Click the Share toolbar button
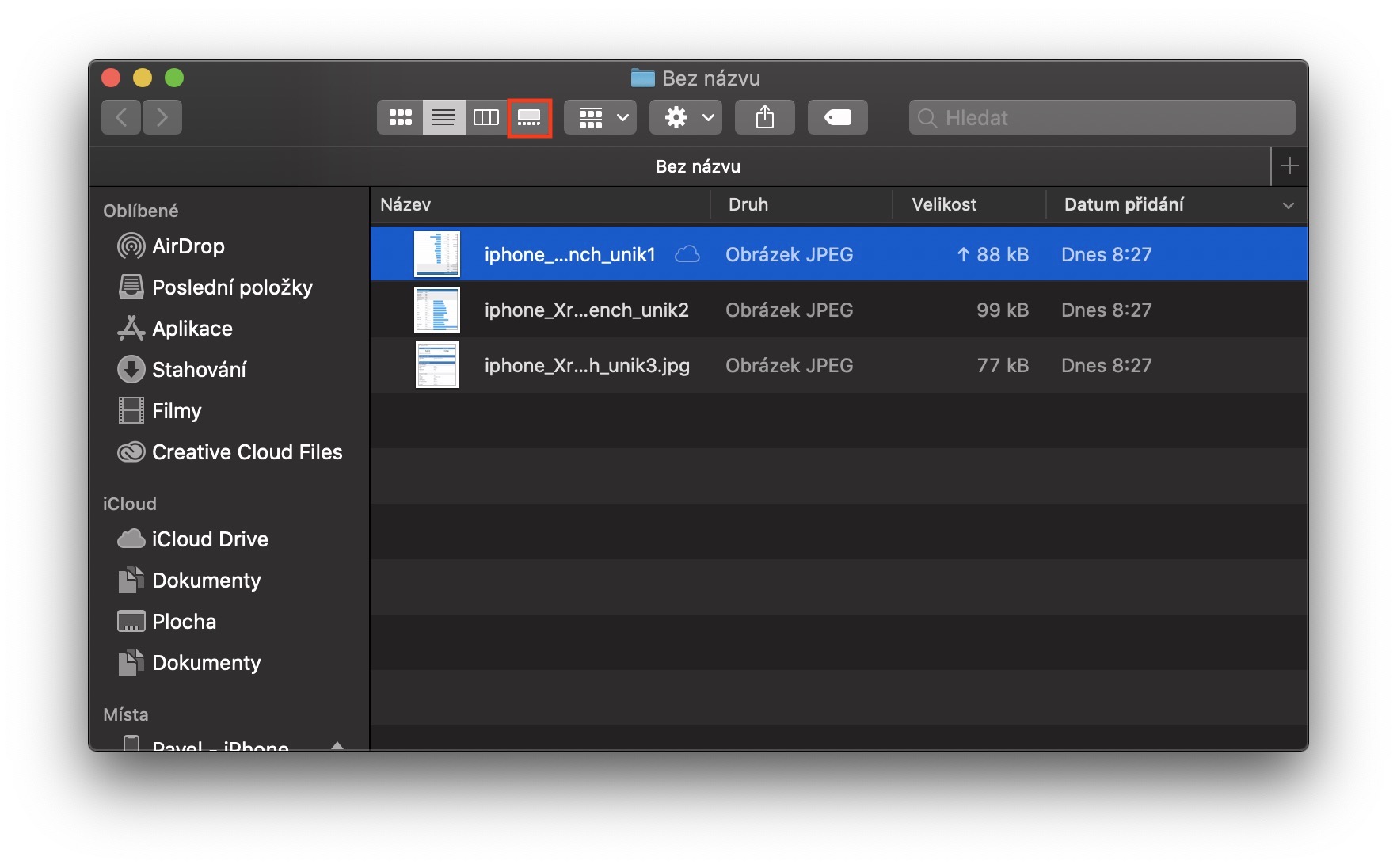The height and width of the screenshot is (868, 1397). coord(764,117)
